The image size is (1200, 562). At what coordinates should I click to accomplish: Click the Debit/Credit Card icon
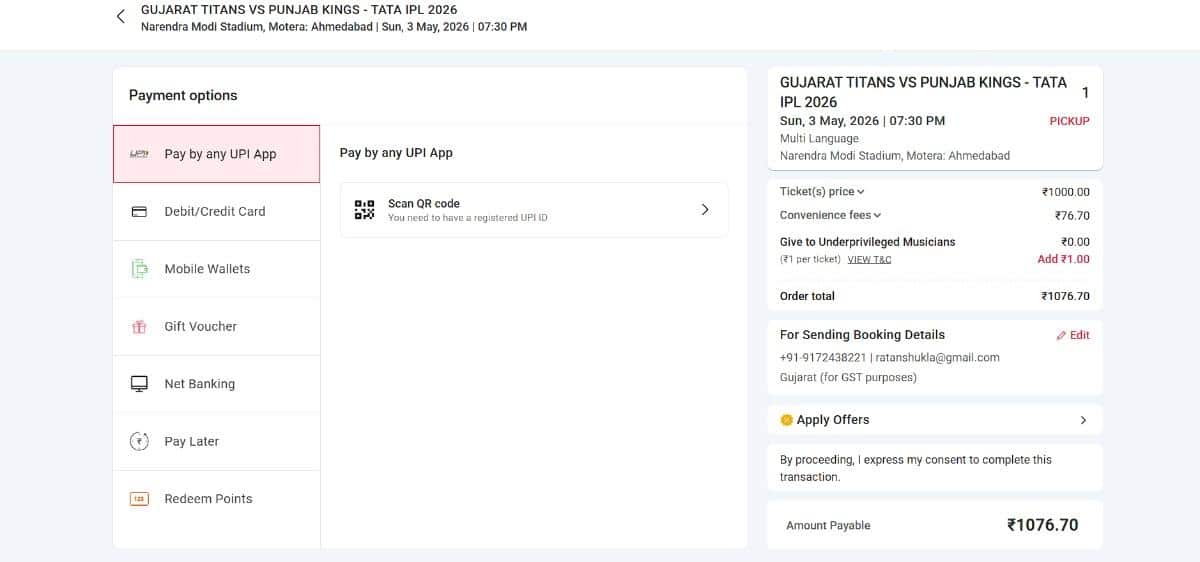click(140, 212)
